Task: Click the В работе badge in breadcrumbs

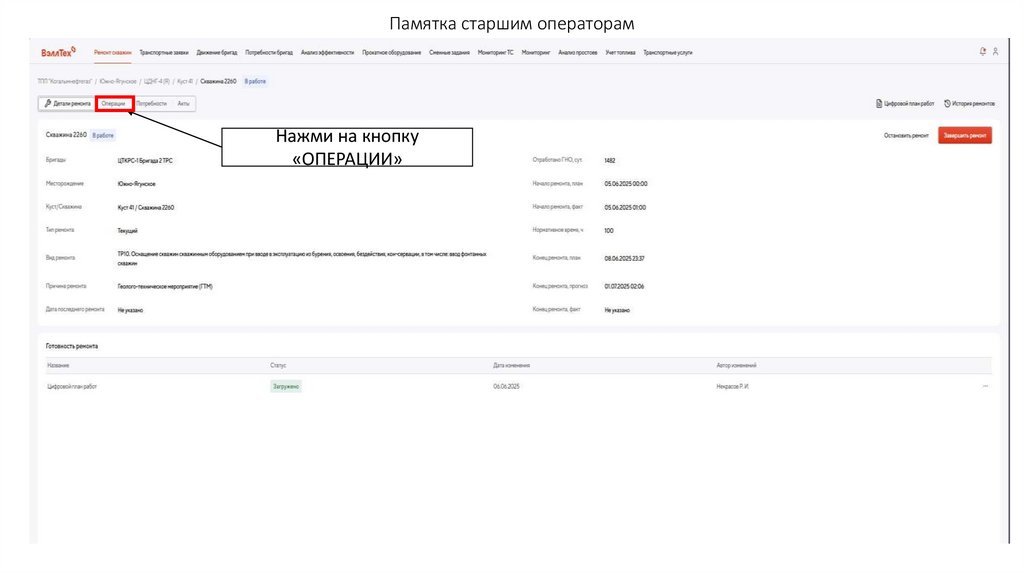Action: coord(255,81)
